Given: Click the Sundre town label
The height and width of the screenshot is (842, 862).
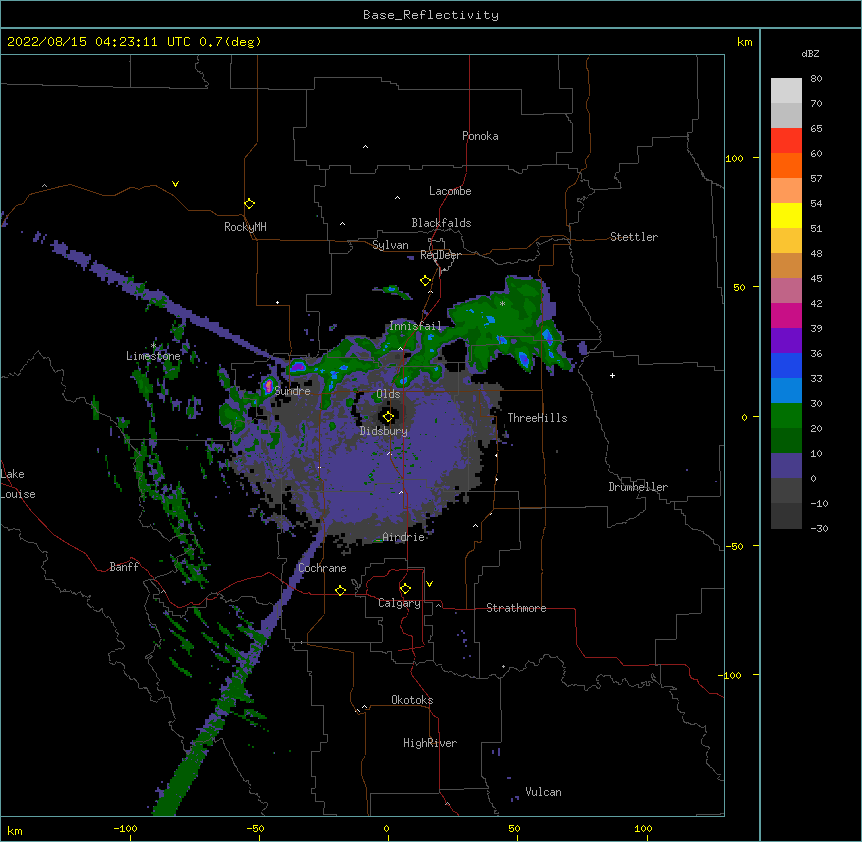Looking at the screenshot, I should coord(292,391).
